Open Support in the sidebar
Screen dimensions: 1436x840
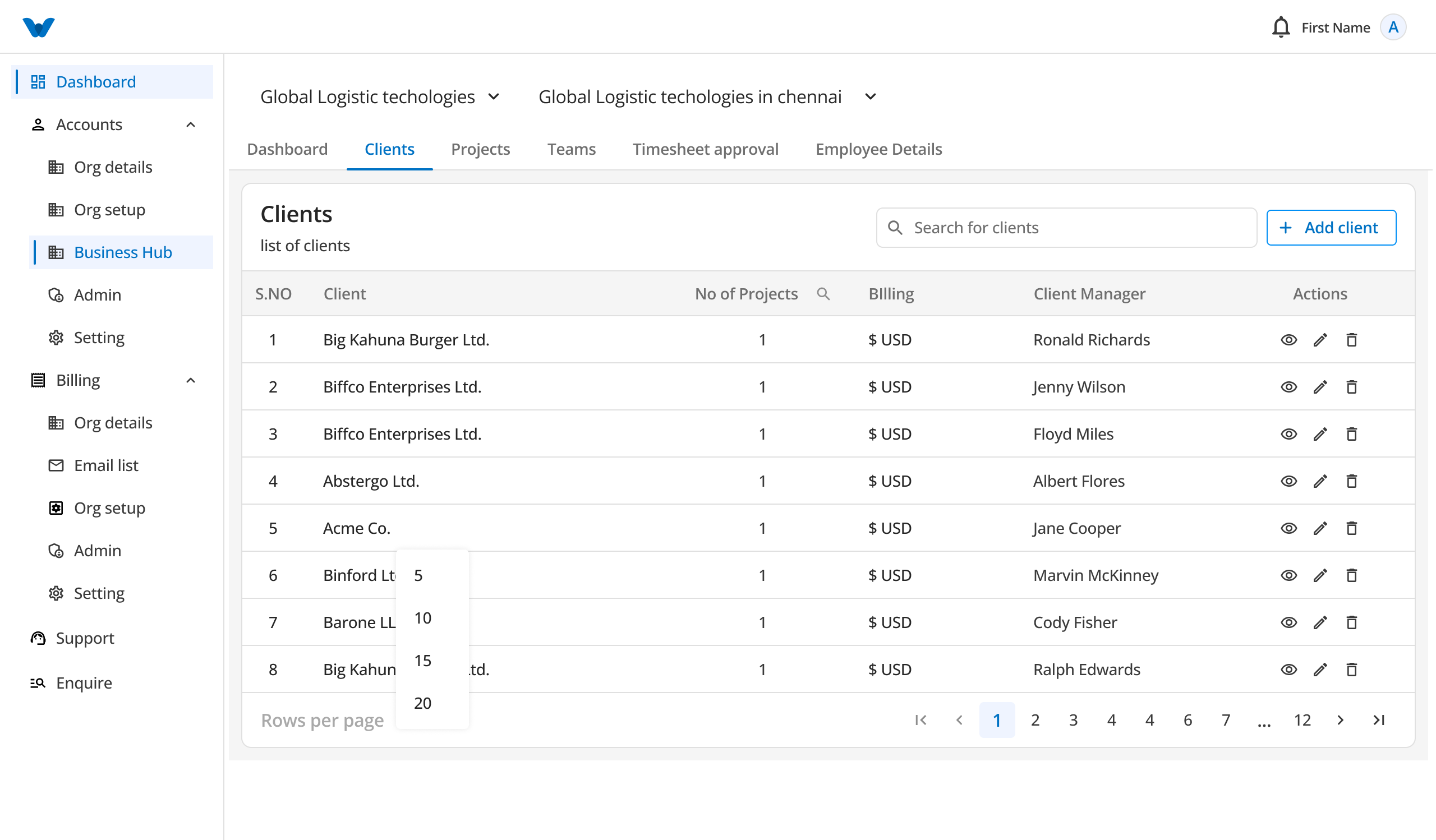(x=72, y=638)
